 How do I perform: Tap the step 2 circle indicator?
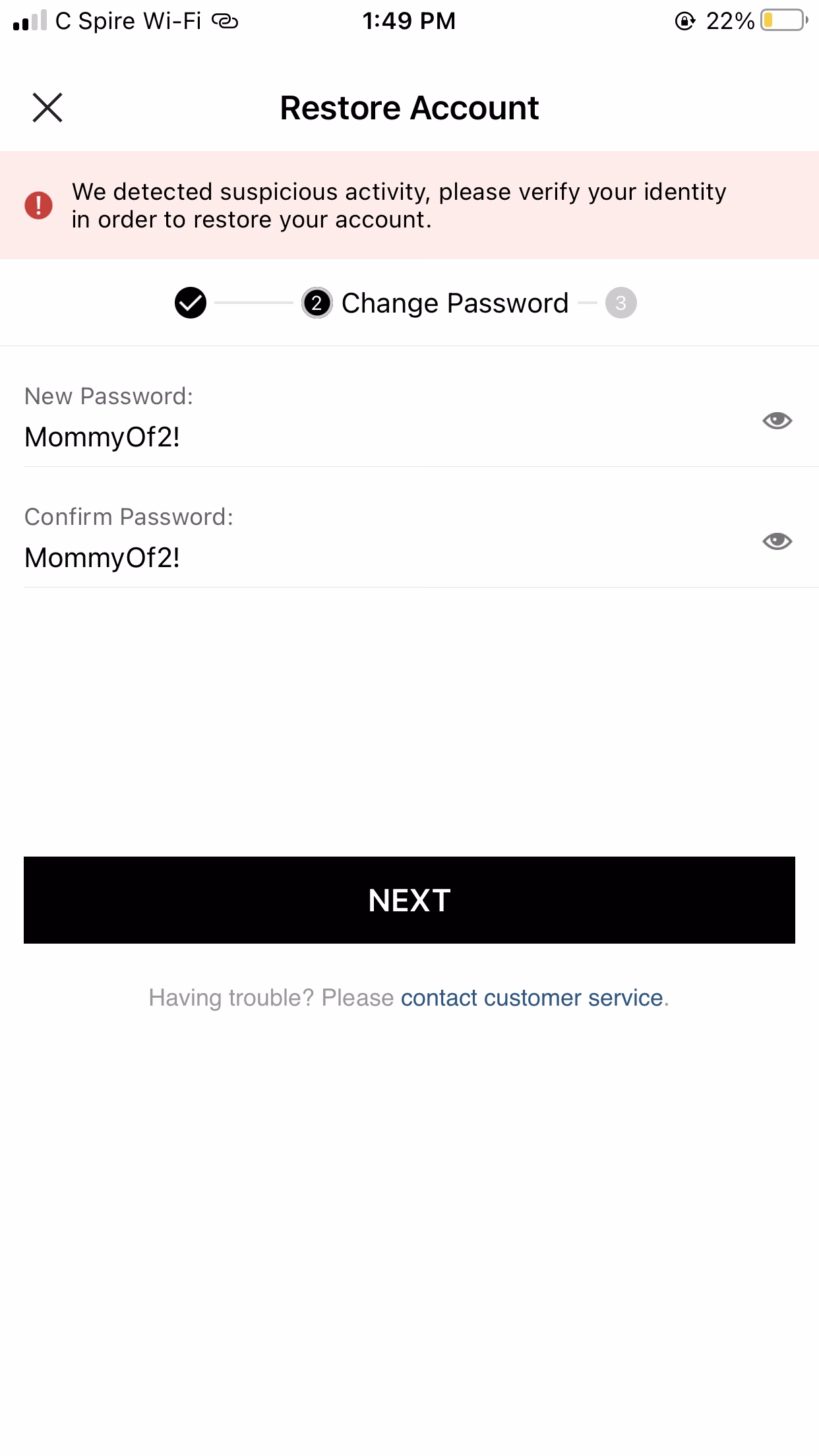pos(317,303)
